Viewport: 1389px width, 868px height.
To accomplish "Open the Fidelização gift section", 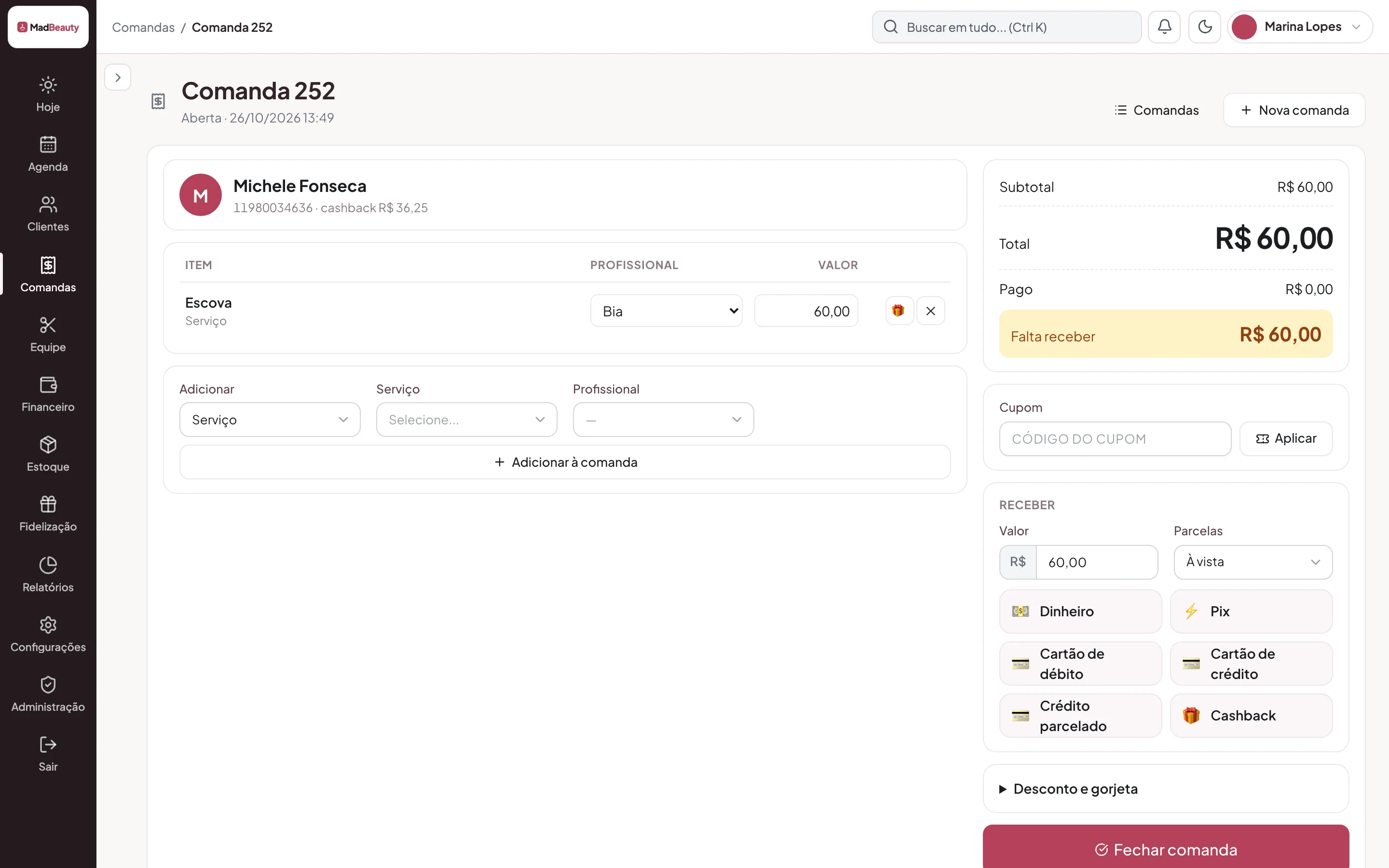I will click(48, 514).
